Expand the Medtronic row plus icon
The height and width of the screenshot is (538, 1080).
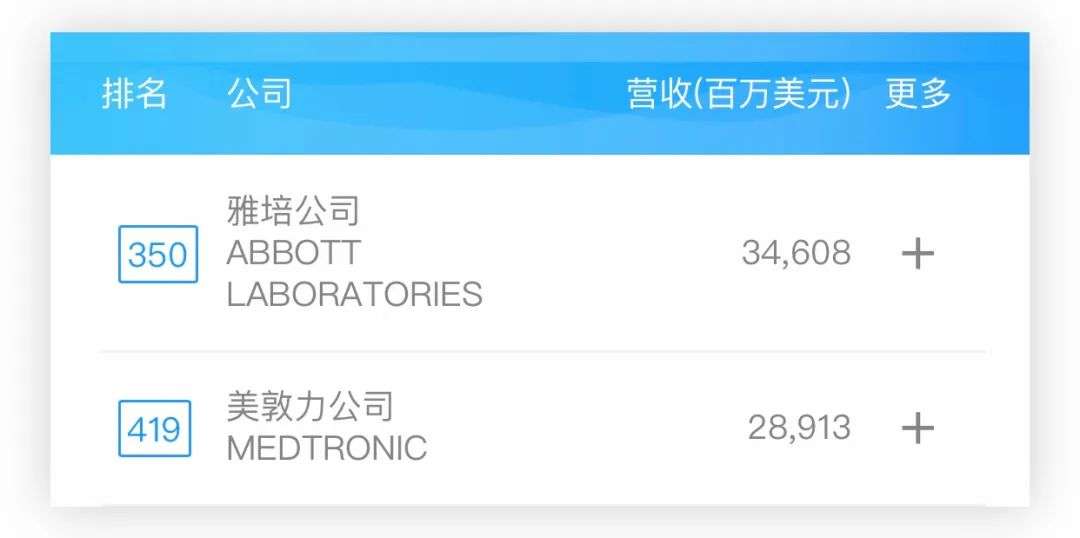pyautogui.click(x=917, y=429)
